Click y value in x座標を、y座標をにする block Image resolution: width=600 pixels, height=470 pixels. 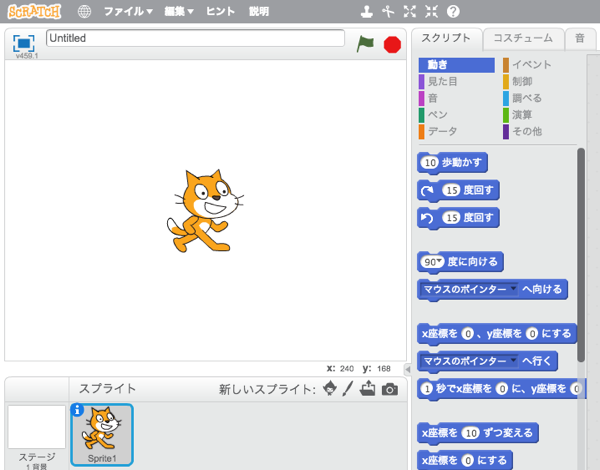click(532, 334)
